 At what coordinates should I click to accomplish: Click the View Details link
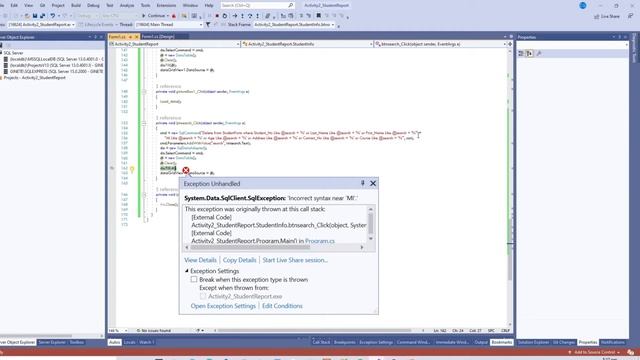pos(200,260)
